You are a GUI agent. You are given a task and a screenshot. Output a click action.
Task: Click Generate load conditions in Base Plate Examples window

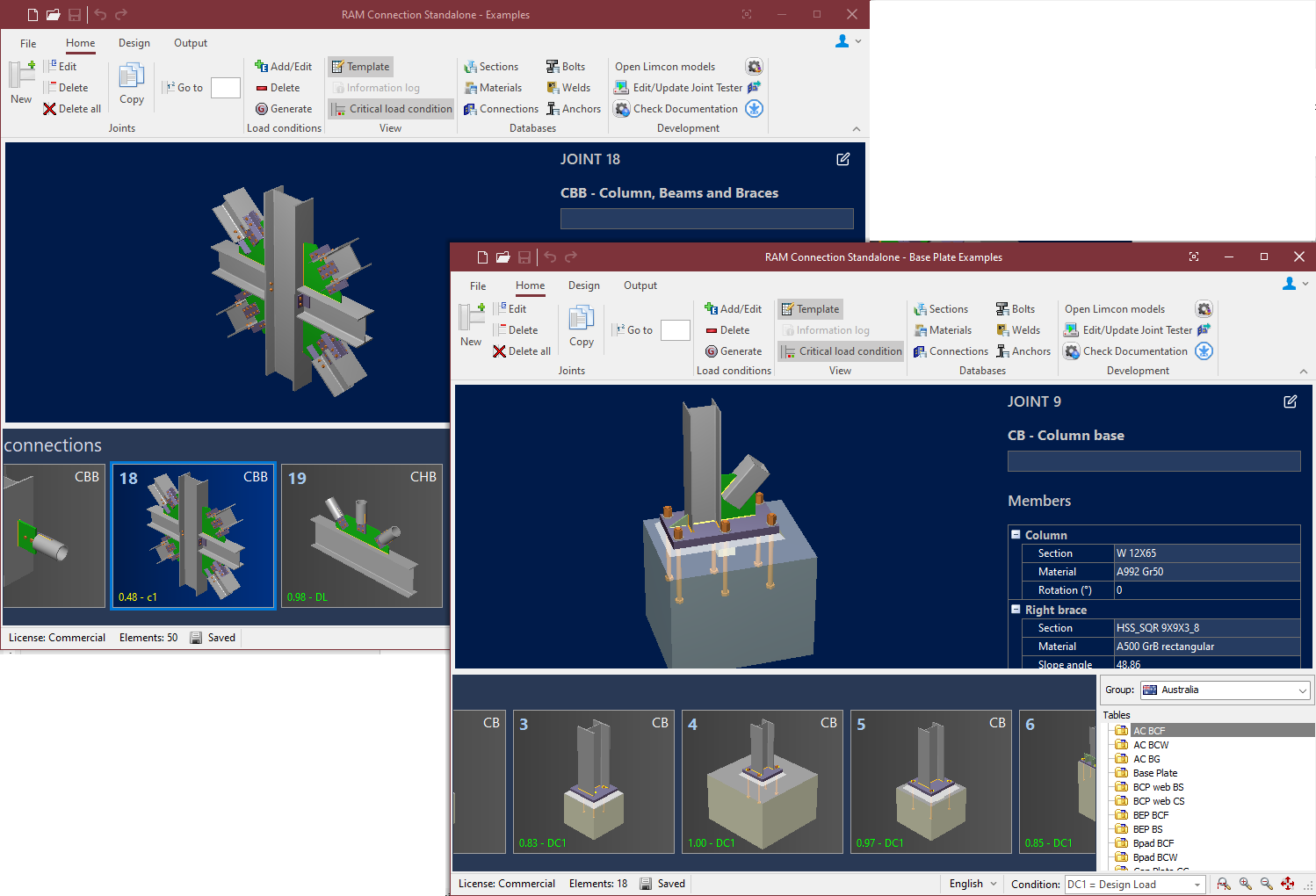pyautogui.click(x=733, y=351)
